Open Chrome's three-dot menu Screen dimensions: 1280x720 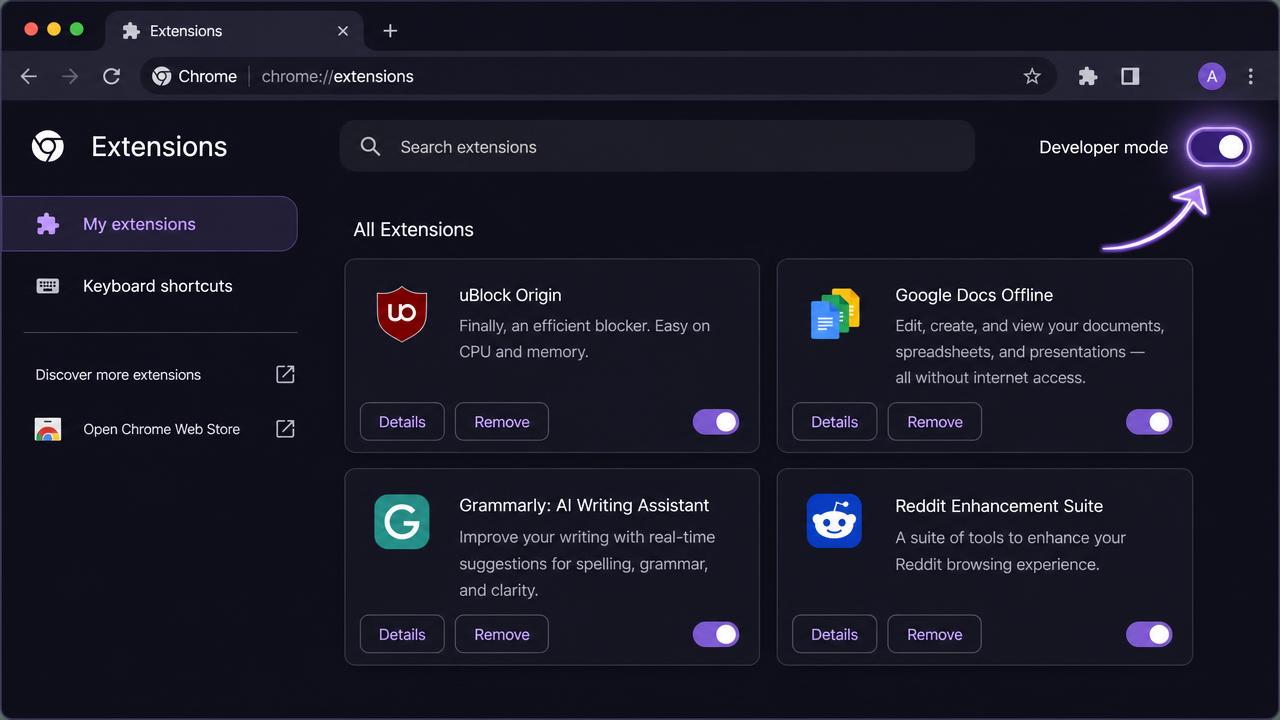(x=1251, y=76)
